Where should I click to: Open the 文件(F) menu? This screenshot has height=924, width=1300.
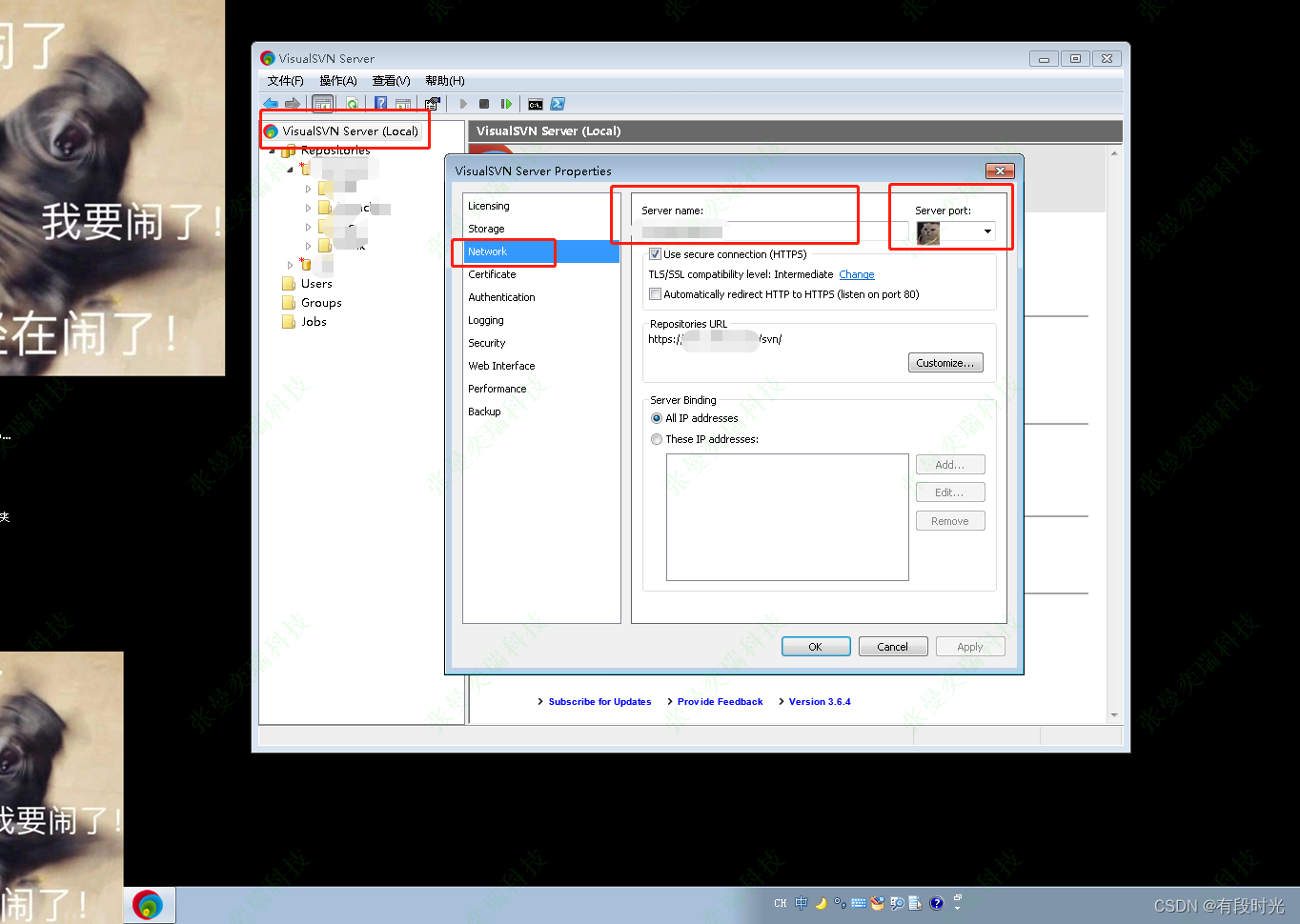coord(285,81)
